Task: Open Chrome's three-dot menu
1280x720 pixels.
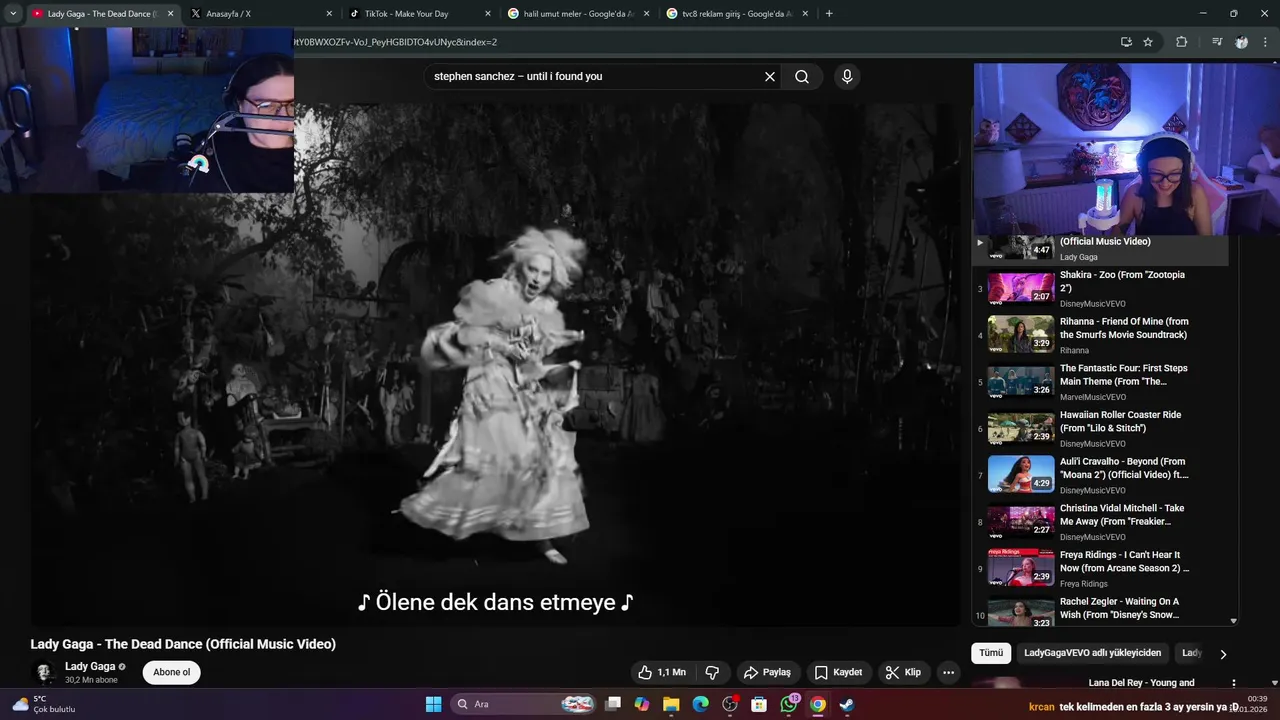Action: (1265, 42)
